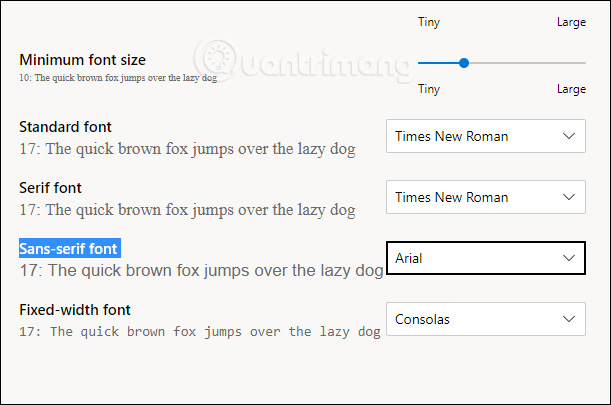Click the sample text under Standard font
Image resolution: width=611 pixels, height=405 pixels.
pyautogui.click(x=187, y=148)
